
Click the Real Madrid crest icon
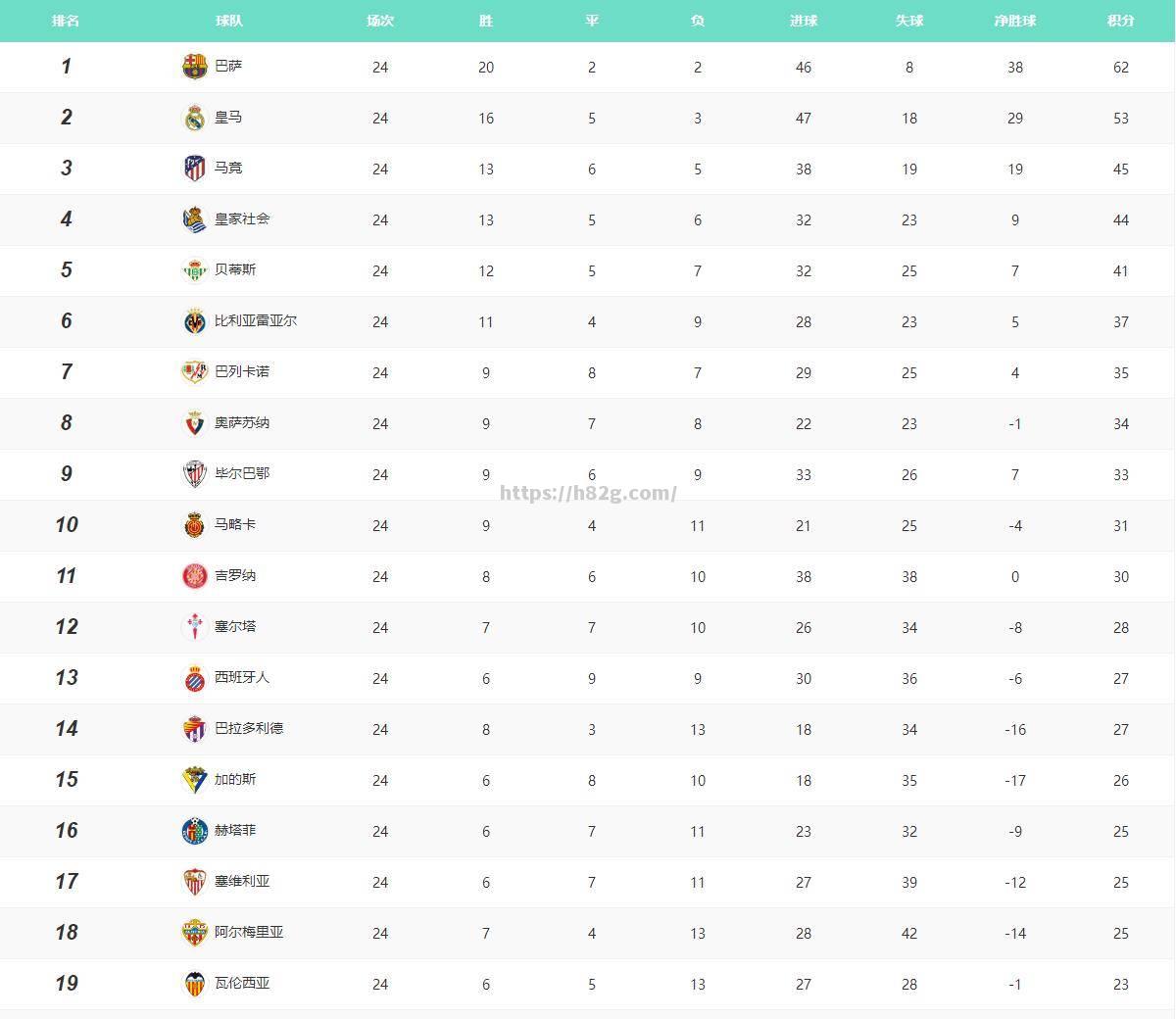coord(195,118)
